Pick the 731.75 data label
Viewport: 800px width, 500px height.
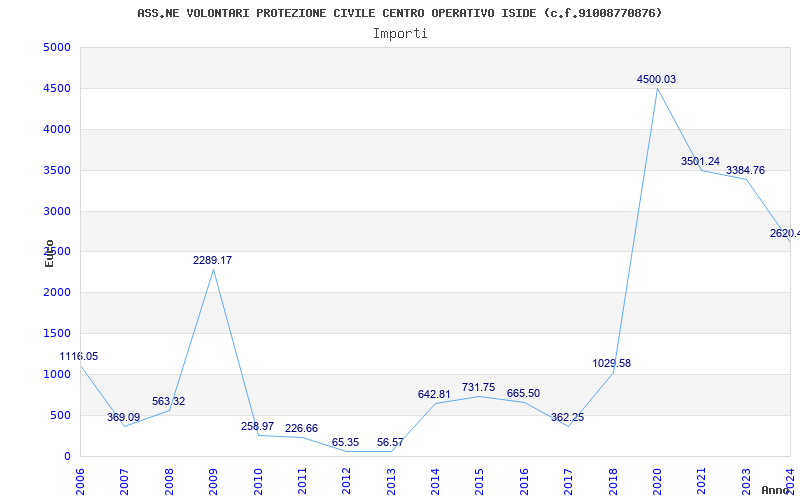point(478,388)
